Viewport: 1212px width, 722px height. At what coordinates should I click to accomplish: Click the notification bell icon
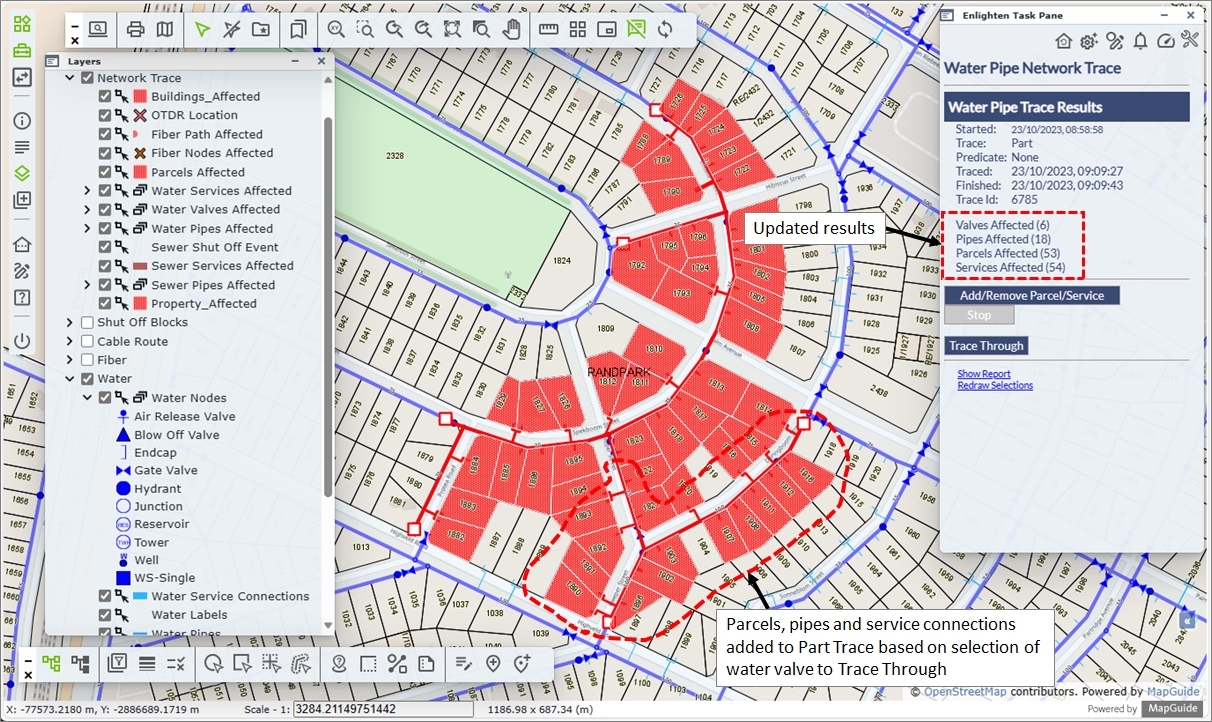(1140, 41)
